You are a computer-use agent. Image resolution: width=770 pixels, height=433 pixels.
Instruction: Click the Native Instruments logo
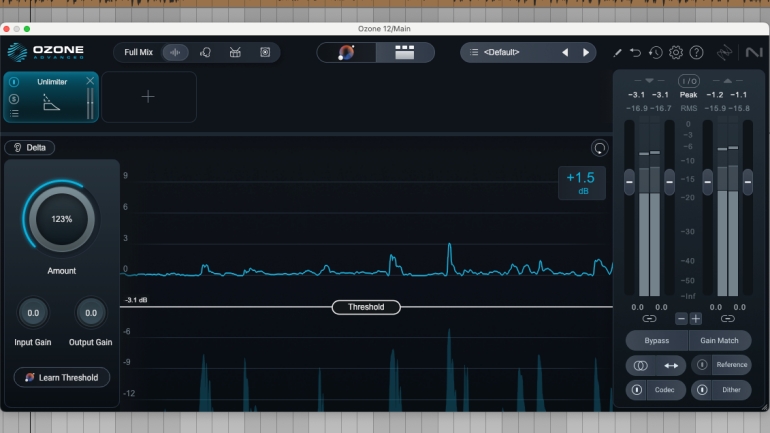[754, 52]
